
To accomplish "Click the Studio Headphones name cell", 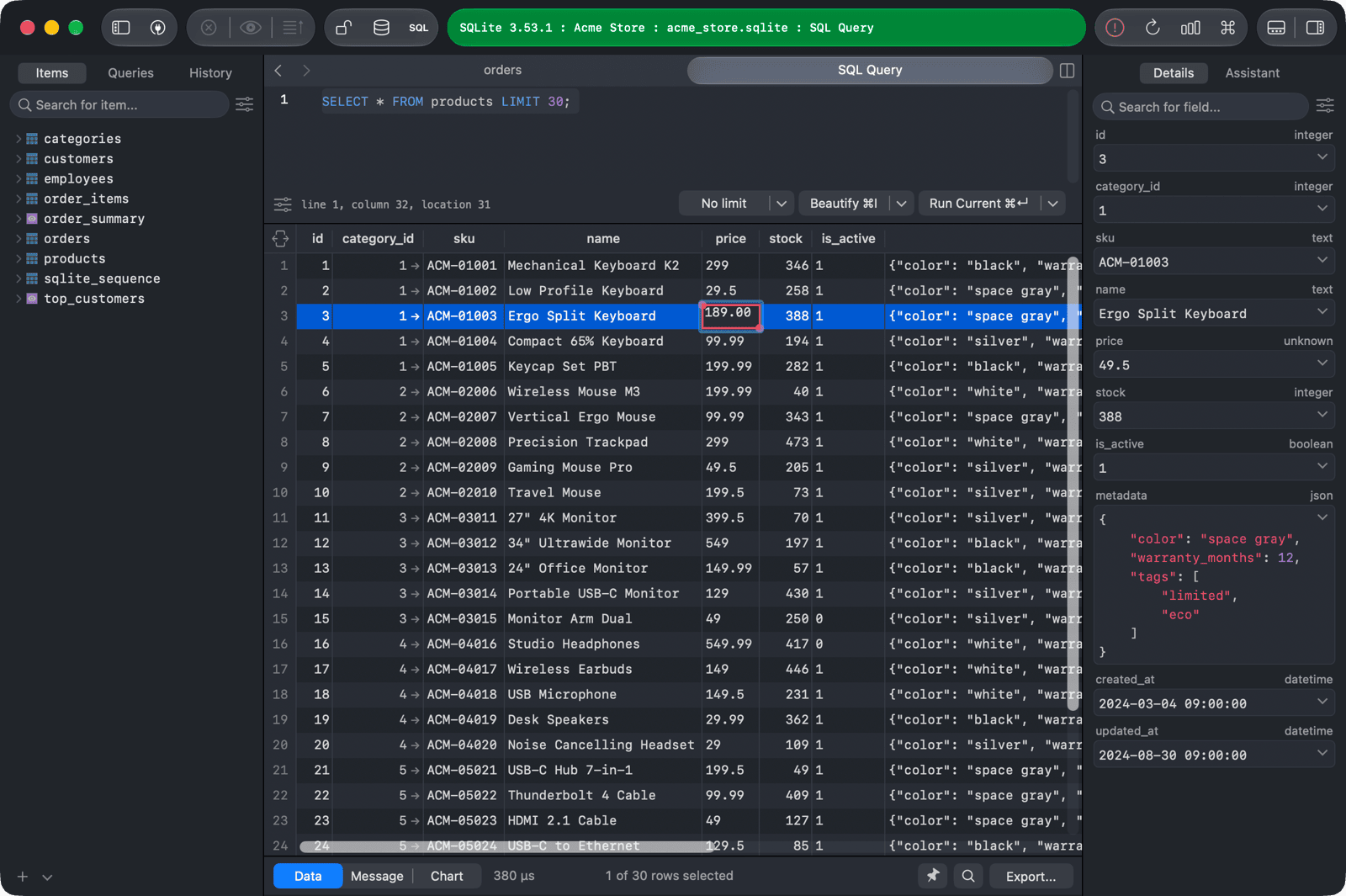I will click(x=602, y=644).
